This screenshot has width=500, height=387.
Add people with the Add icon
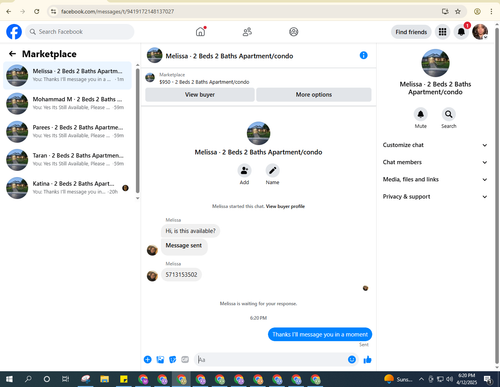pyautogui.click(x=244, y=171)
